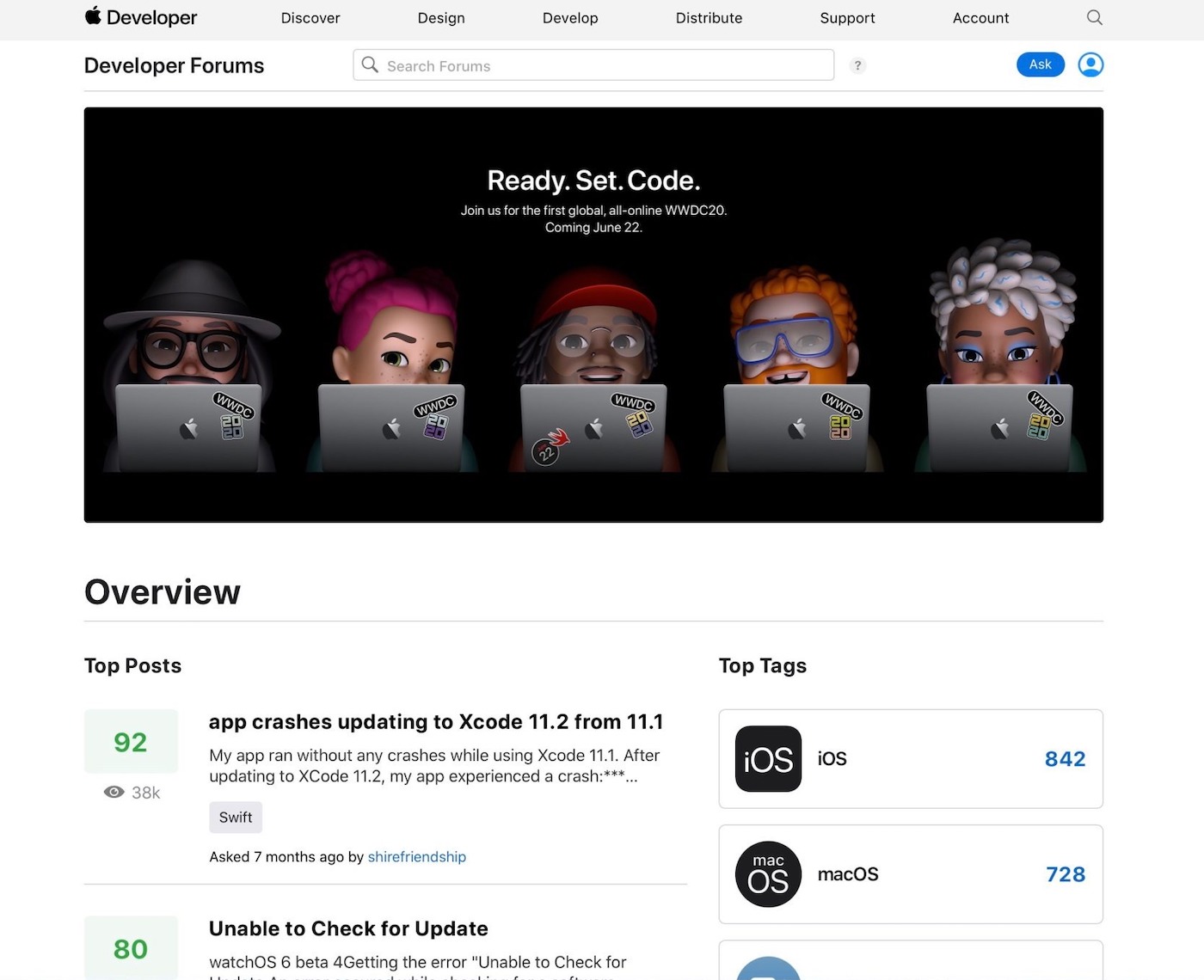Open the Support menu
This screenshot has width=1204, height=980.
pos(847,18)
